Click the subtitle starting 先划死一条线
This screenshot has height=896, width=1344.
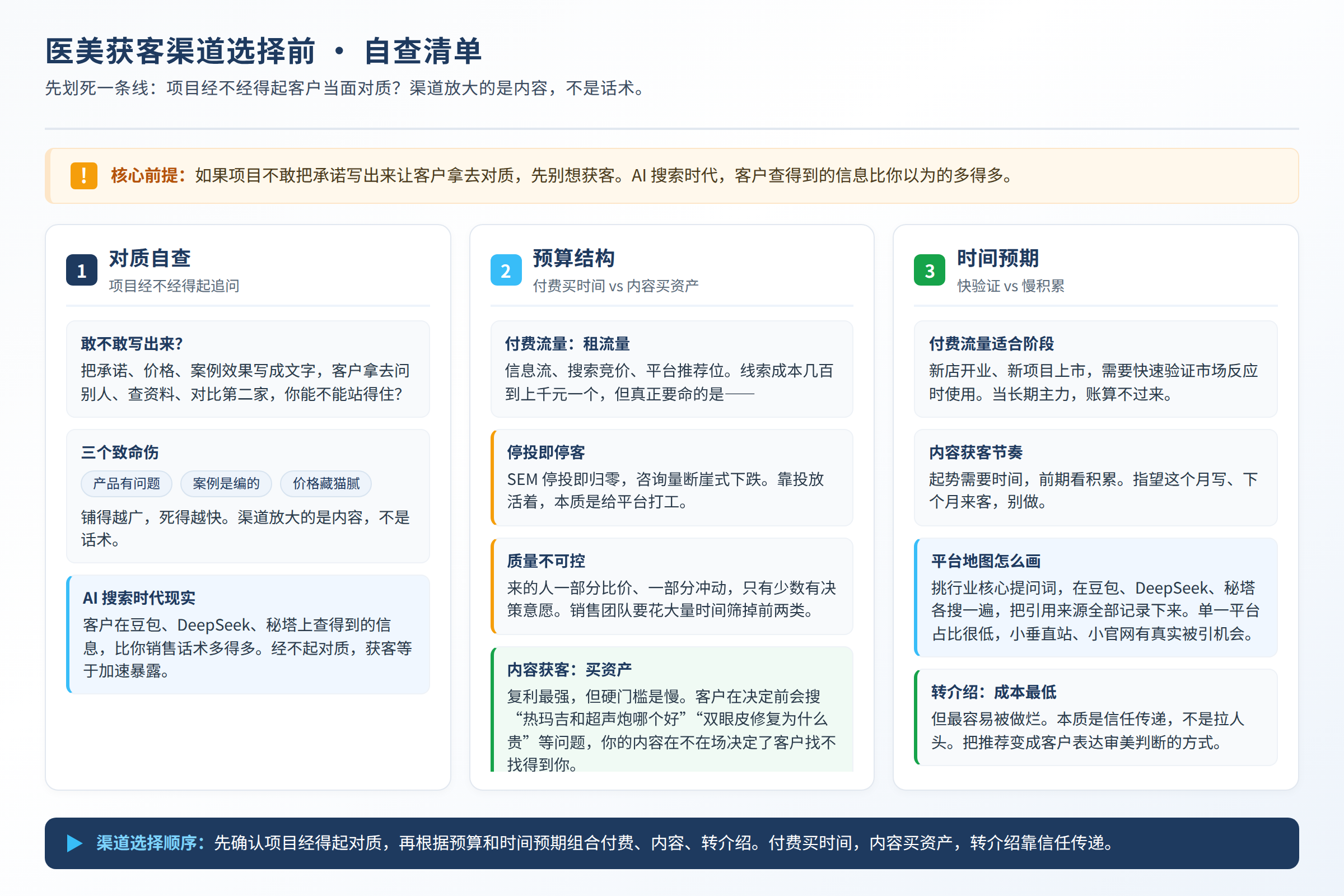point(346,88)
